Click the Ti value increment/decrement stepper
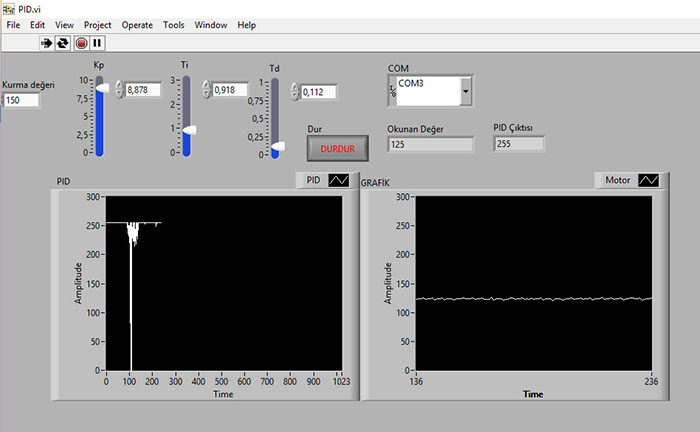 [x=207, y=90]
